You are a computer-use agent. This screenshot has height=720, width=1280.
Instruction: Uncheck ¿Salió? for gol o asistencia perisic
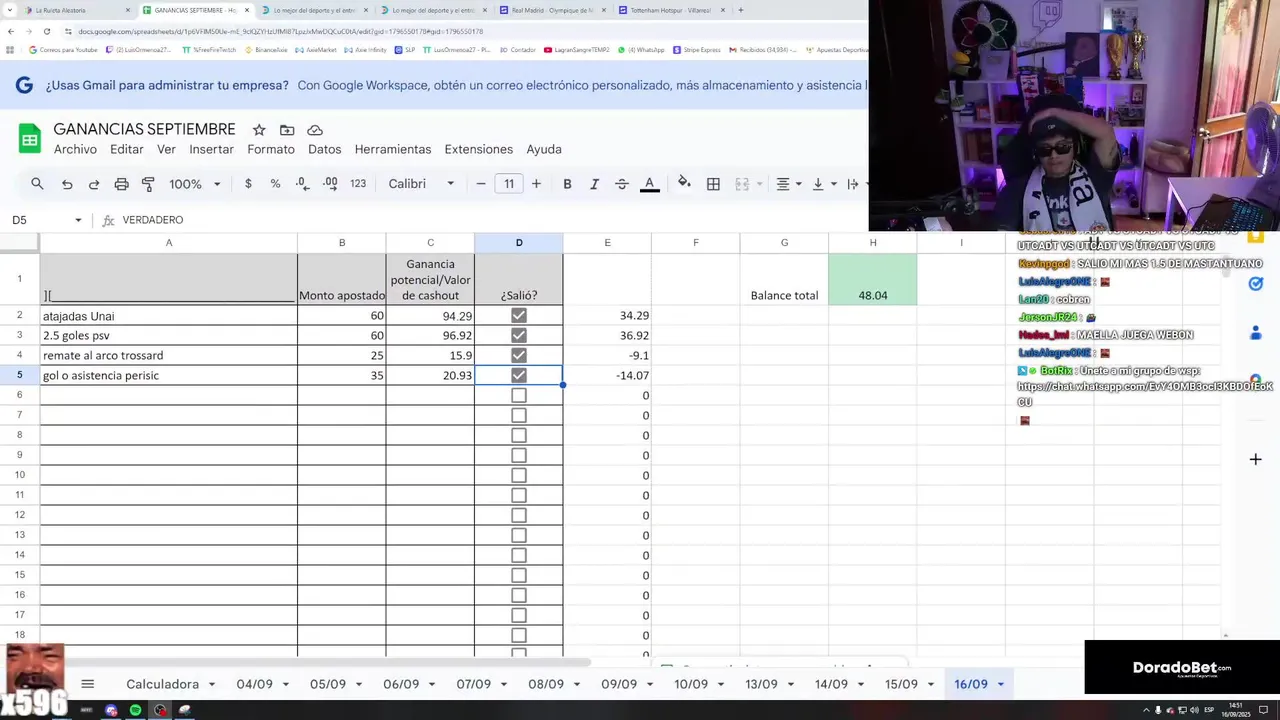point(519,375)
